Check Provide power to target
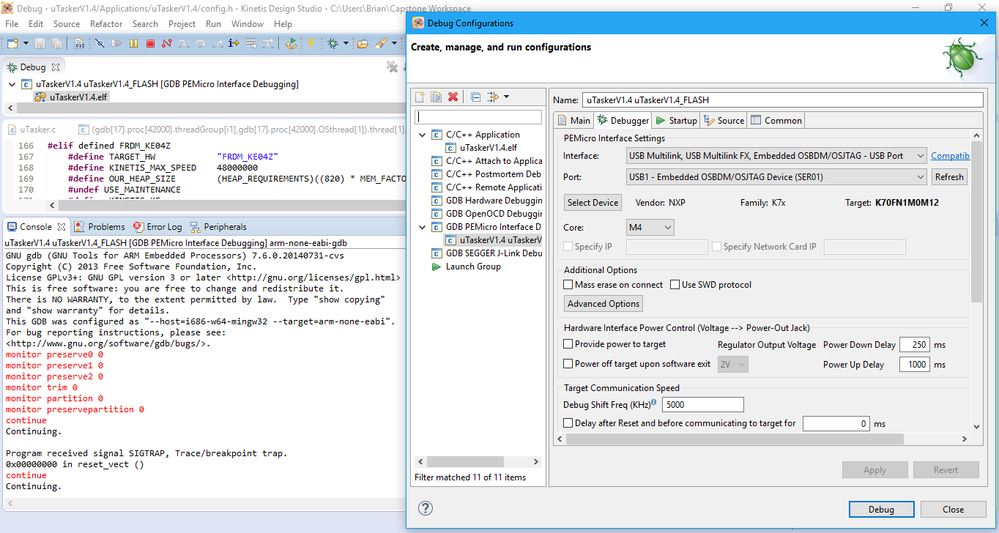Viewport: 999px width, 533px height. [568, 344]
